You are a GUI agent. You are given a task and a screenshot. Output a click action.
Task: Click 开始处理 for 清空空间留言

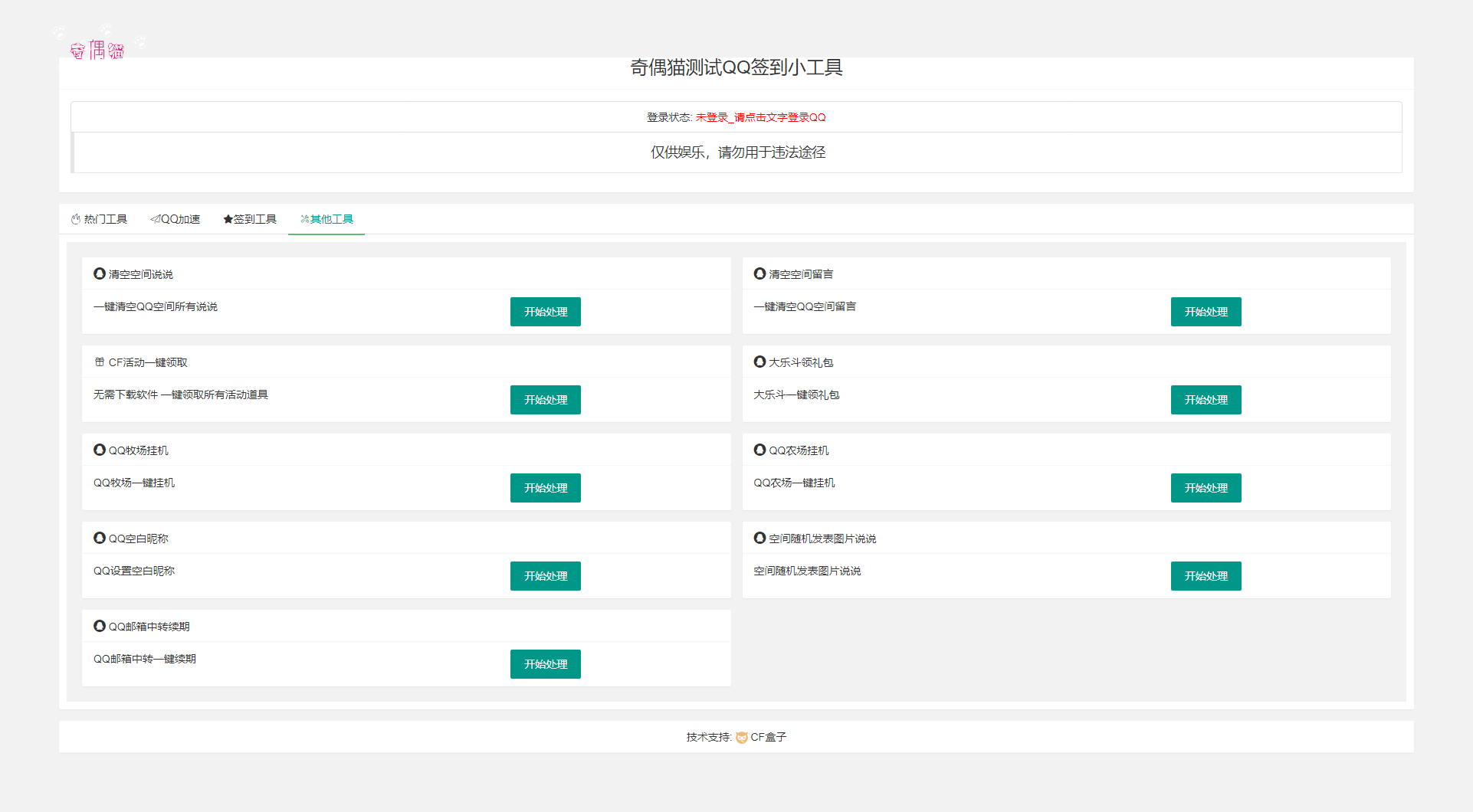1206,312
